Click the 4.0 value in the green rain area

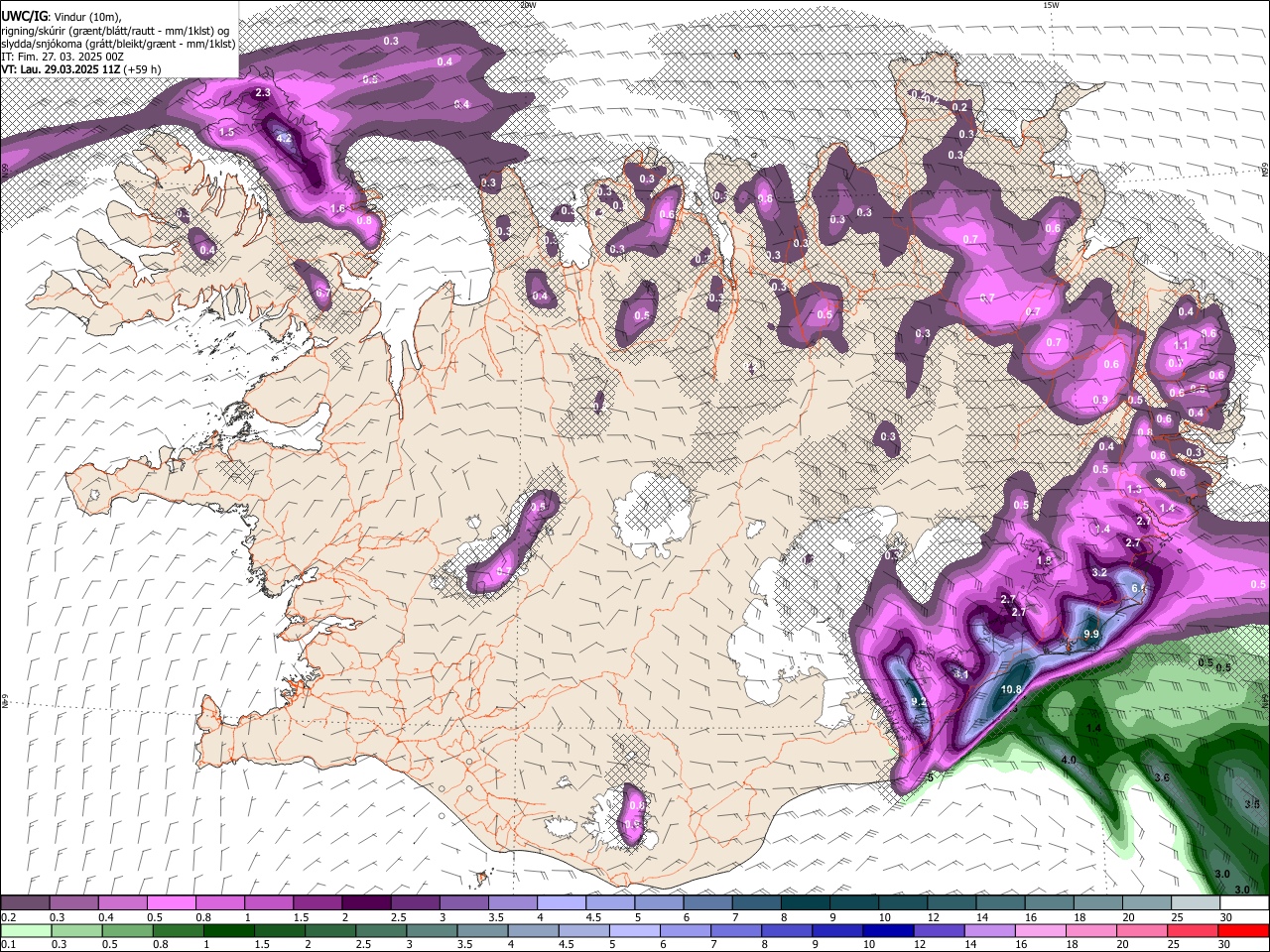point(1069,760)
